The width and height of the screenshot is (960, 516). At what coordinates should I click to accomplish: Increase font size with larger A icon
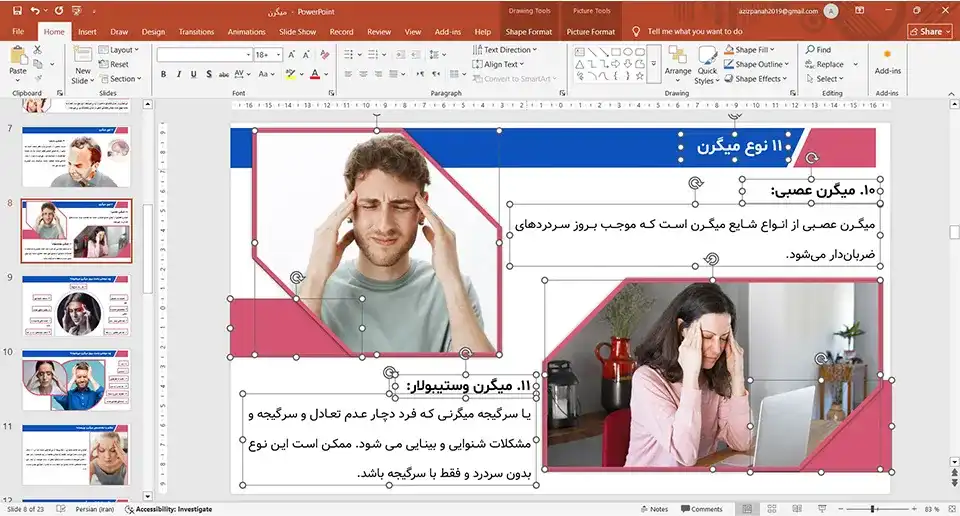[x=292, y=55]
